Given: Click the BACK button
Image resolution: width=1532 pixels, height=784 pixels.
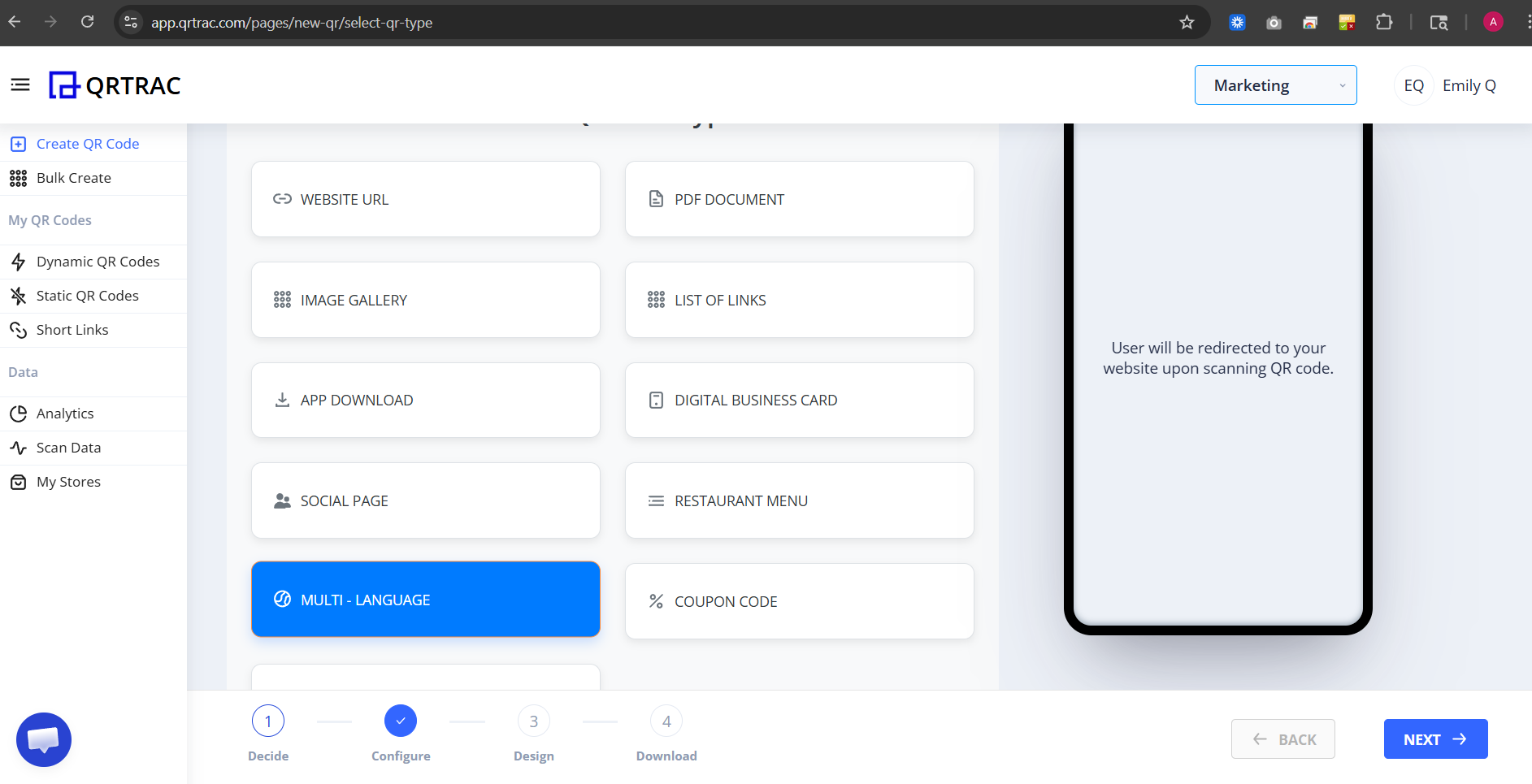Looking at the screenshot, I should point(1283,739).
